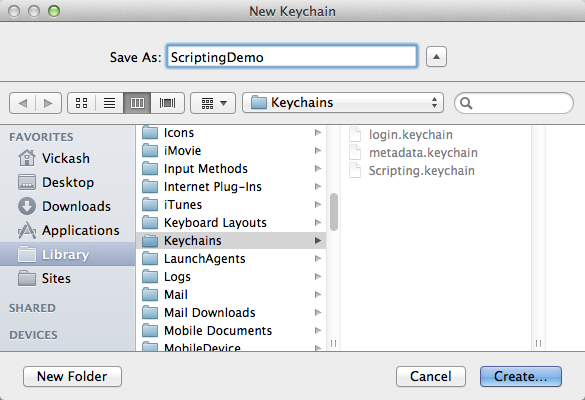This screenshot has height=400, width=585.
Task: Switch to Cover Flow view
Action: tap(167, 103)
